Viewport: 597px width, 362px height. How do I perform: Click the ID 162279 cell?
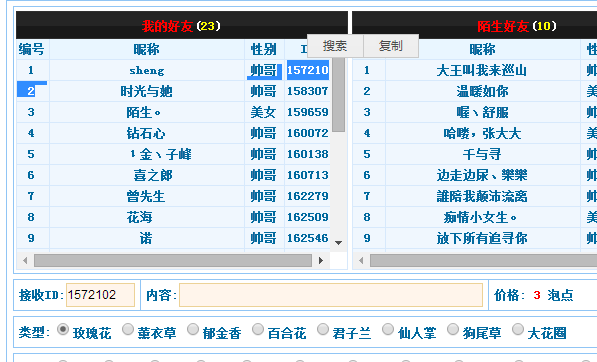308,196
